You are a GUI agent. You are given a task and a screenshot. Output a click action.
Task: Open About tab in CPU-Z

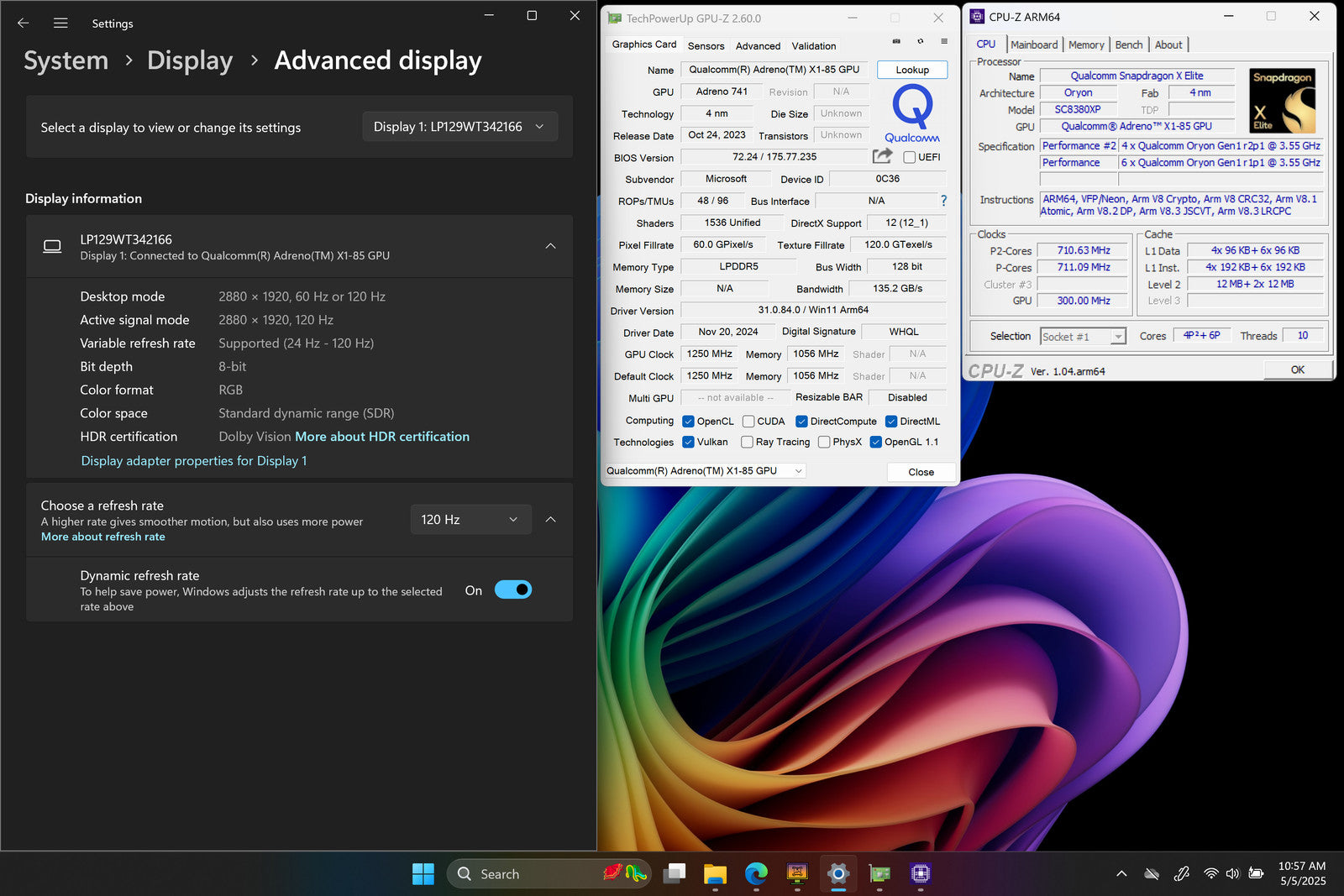(x=1168, y=45)
